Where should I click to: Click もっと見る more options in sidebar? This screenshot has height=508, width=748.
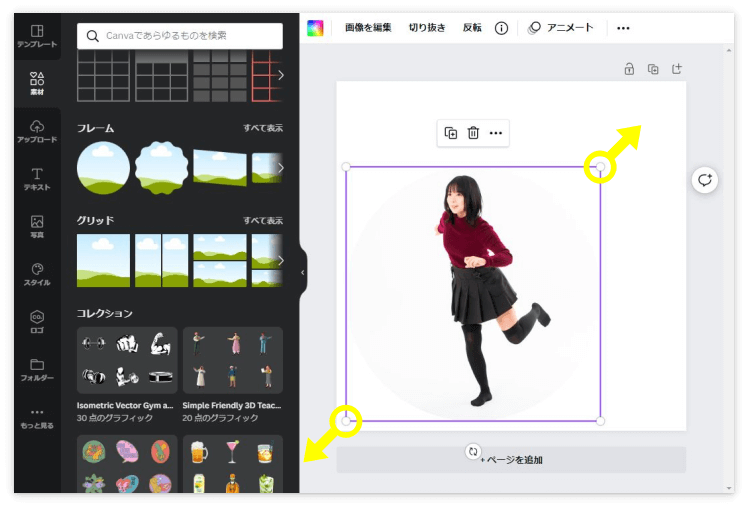coord(37,418)
